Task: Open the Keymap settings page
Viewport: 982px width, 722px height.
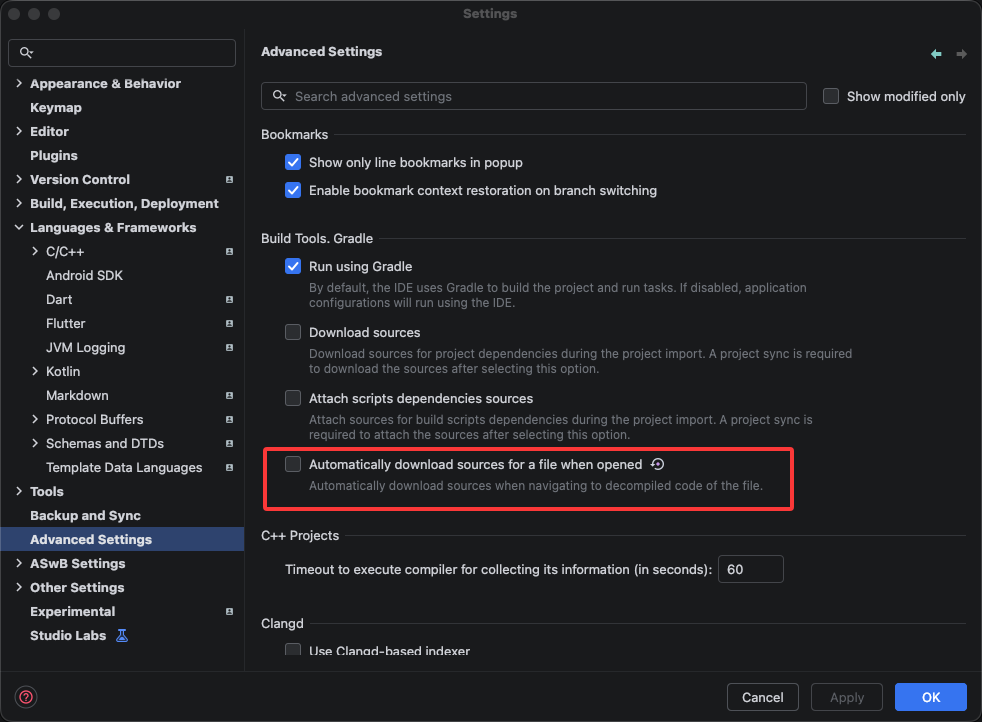Action: pyautogui.click(x=56, y=108)
